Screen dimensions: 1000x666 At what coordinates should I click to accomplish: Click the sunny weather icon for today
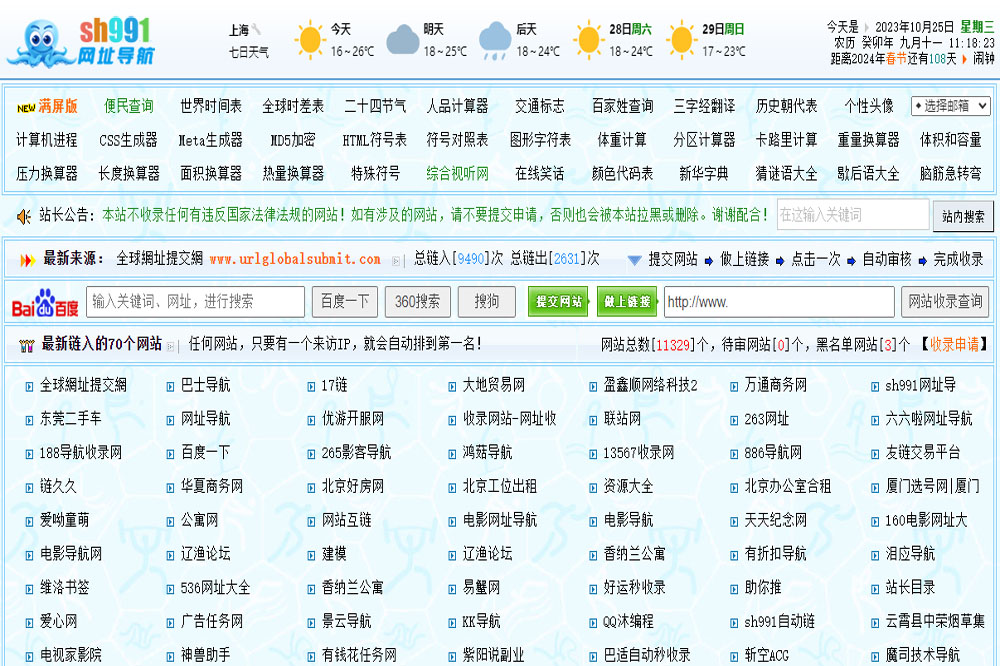coord(310,40)
